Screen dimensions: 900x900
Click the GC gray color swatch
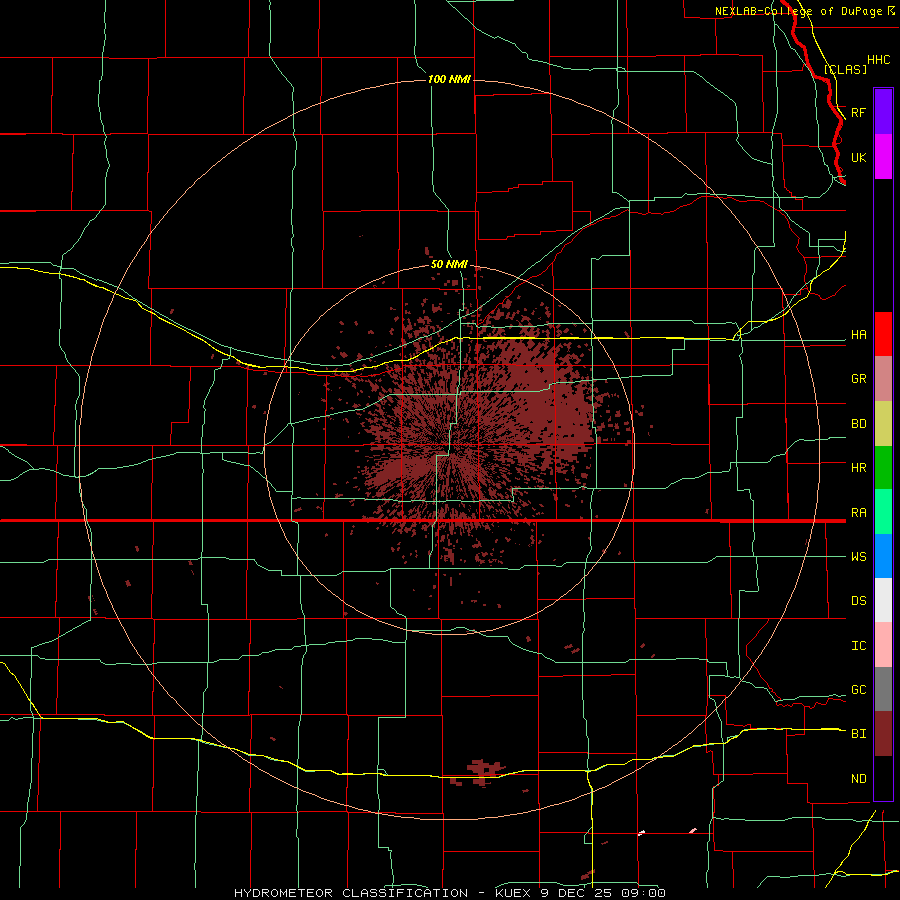(x=883, y=689)
